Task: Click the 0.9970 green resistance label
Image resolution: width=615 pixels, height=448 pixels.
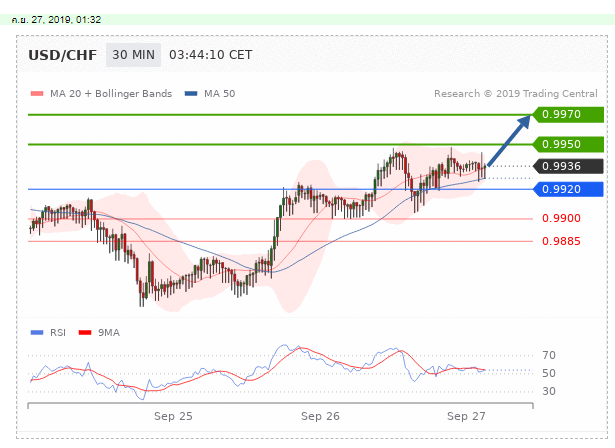Action: point(568,115)
